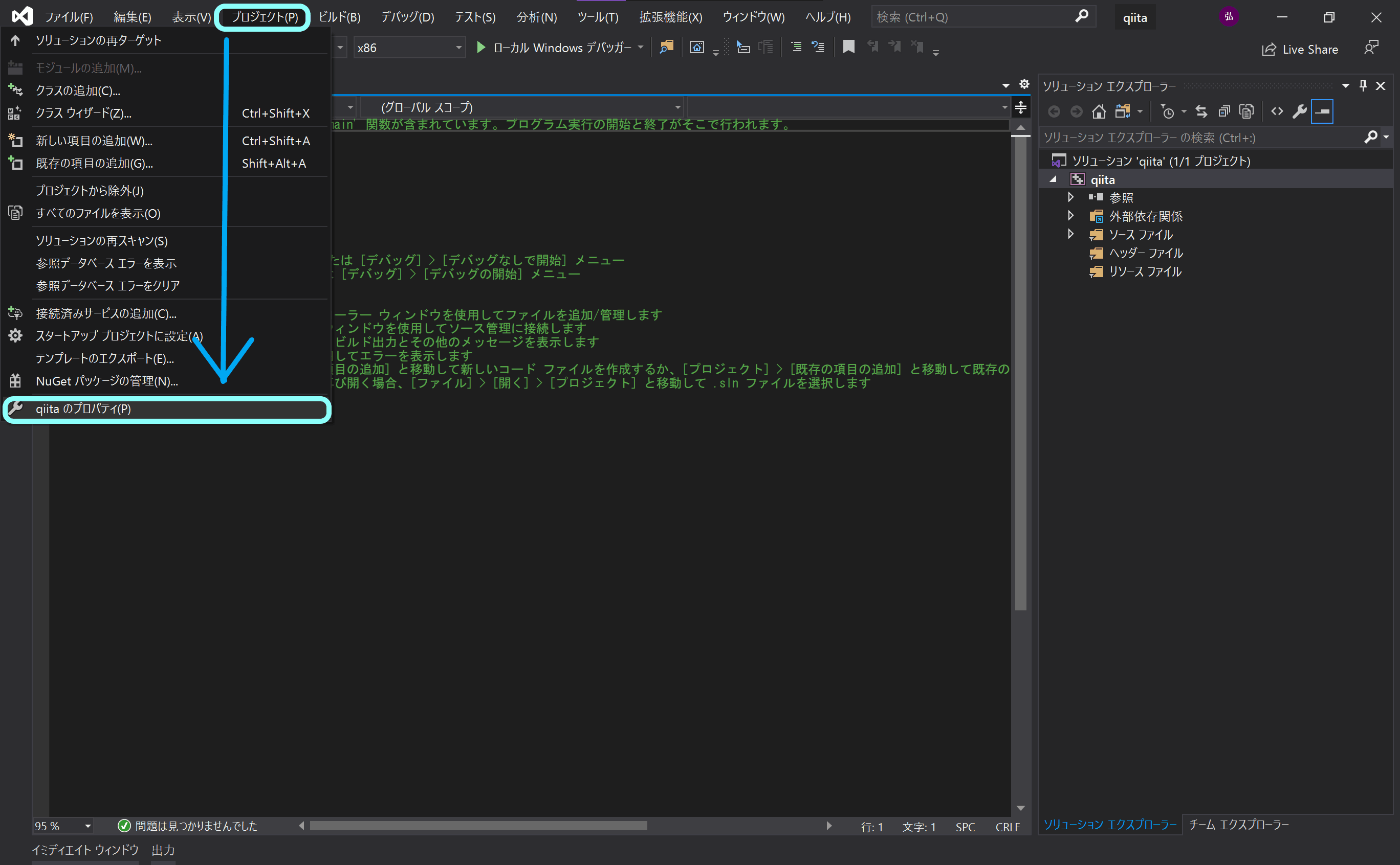This screenshot has width=1400, height=865.
Task: Click the wrench Properties icon in Solution Explorer
Action: click(x=1299, y=111)
